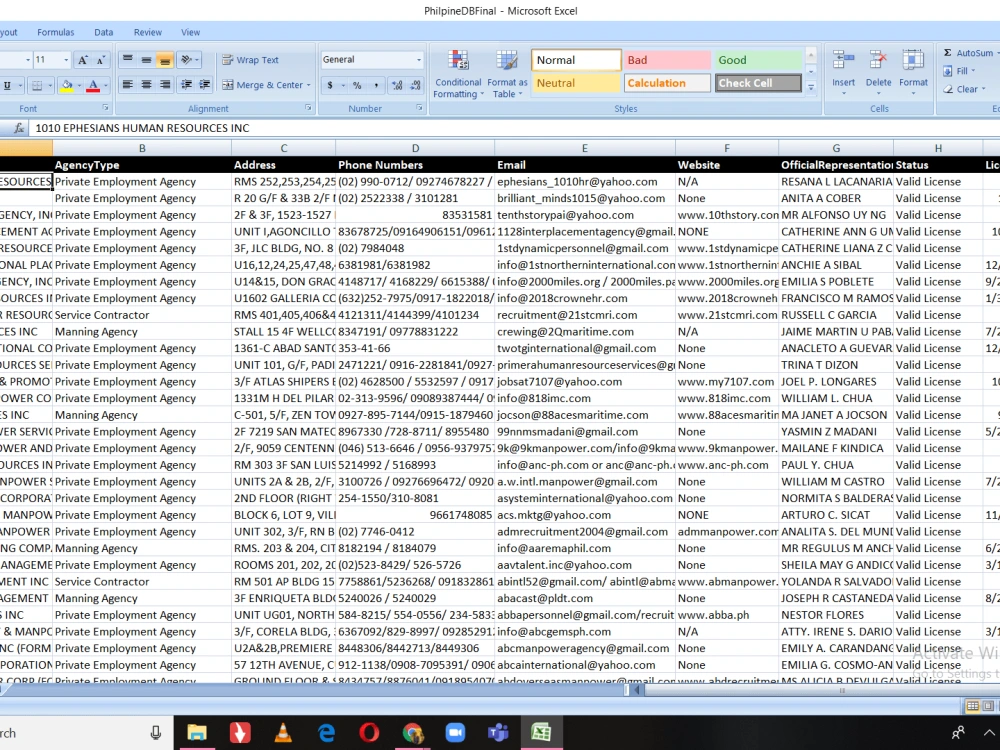This screenshot has width=1000, height=750.
Task: Apply the Calculation cell style
Action: 667,83
